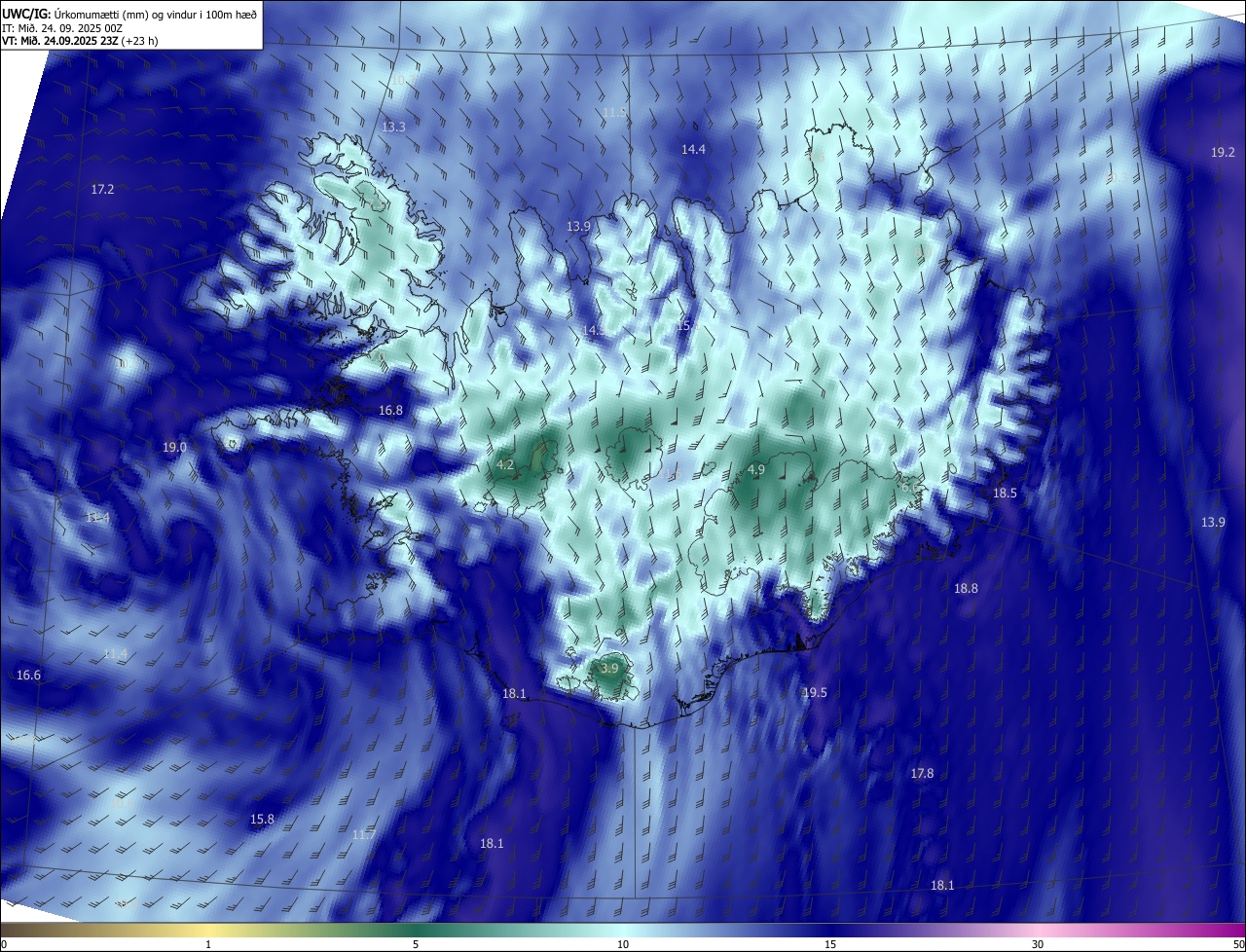1246x952 pixels.
Task: Click the 1 tick on the color scale
Action: point(208,944)
